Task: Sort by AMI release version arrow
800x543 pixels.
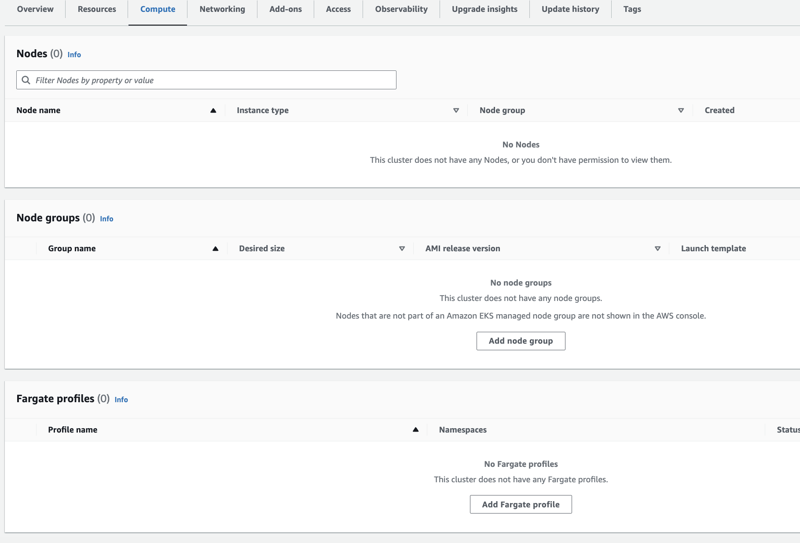Action: coord(658,249)
